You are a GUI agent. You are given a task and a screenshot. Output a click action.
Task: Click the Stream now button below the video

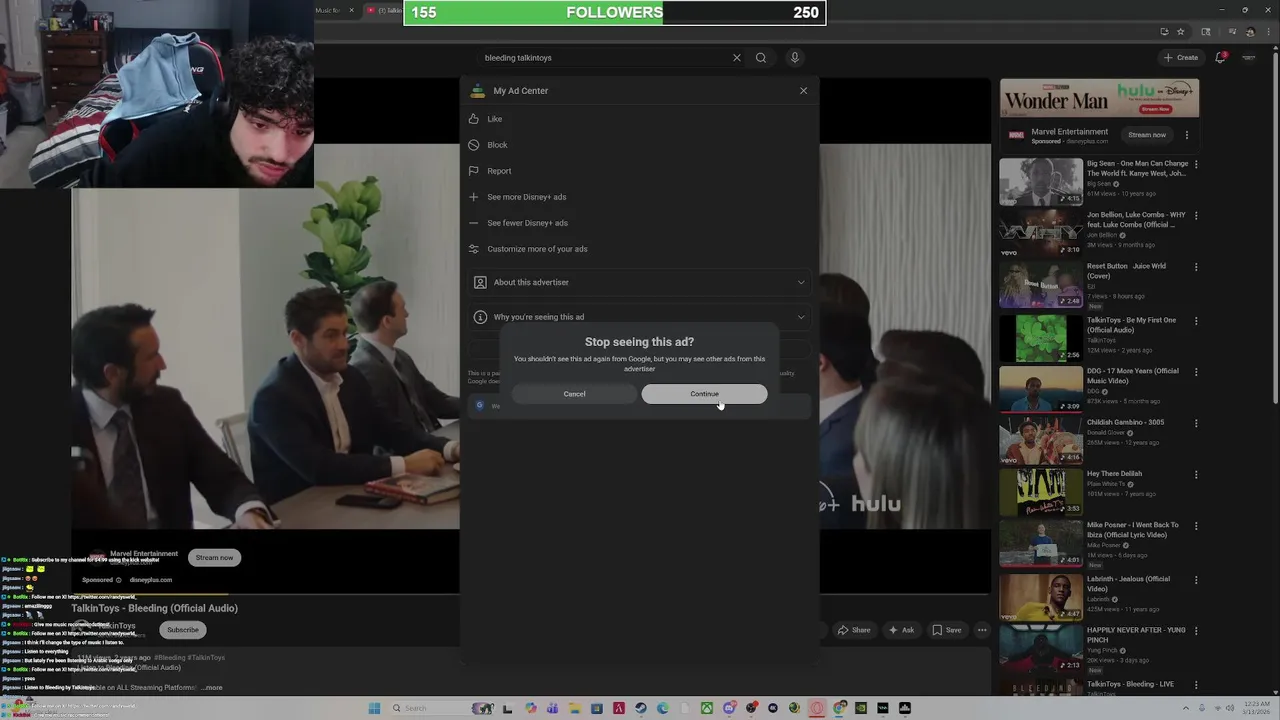click(214, 558)
